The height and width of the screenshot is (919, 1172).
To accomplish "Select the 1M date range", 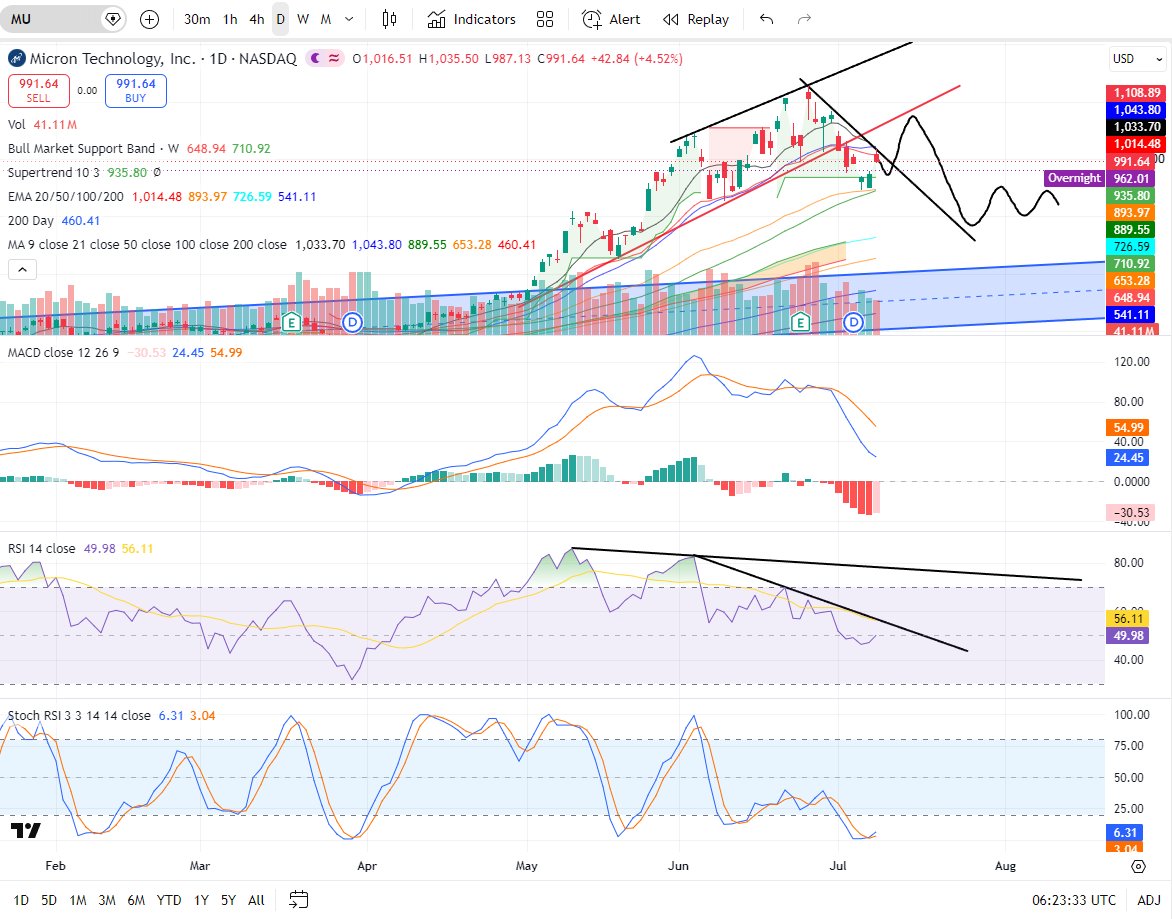I will click(78, 900).
